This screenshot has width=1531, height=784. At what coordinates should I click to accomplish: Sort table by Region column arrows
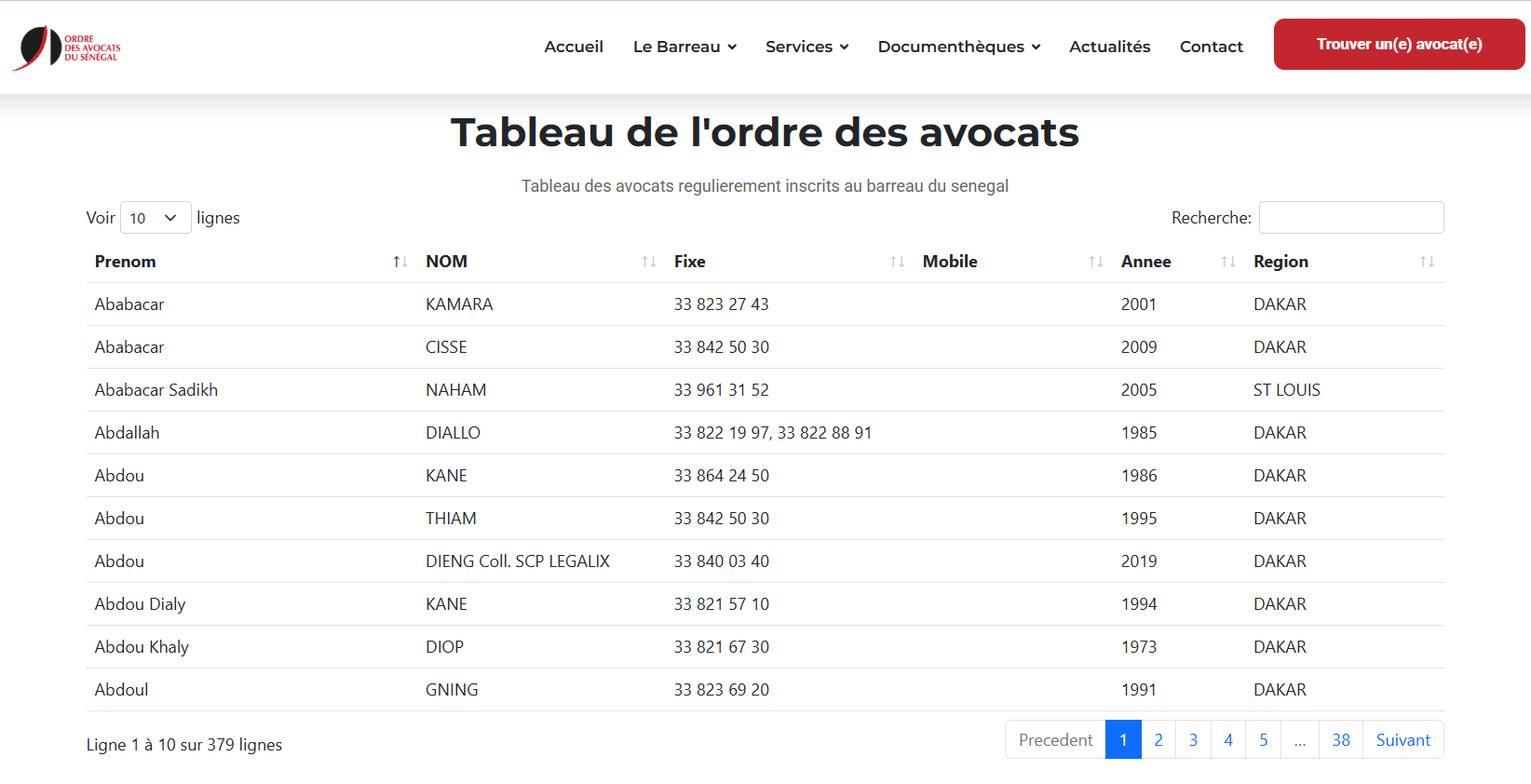(1427, 262)
